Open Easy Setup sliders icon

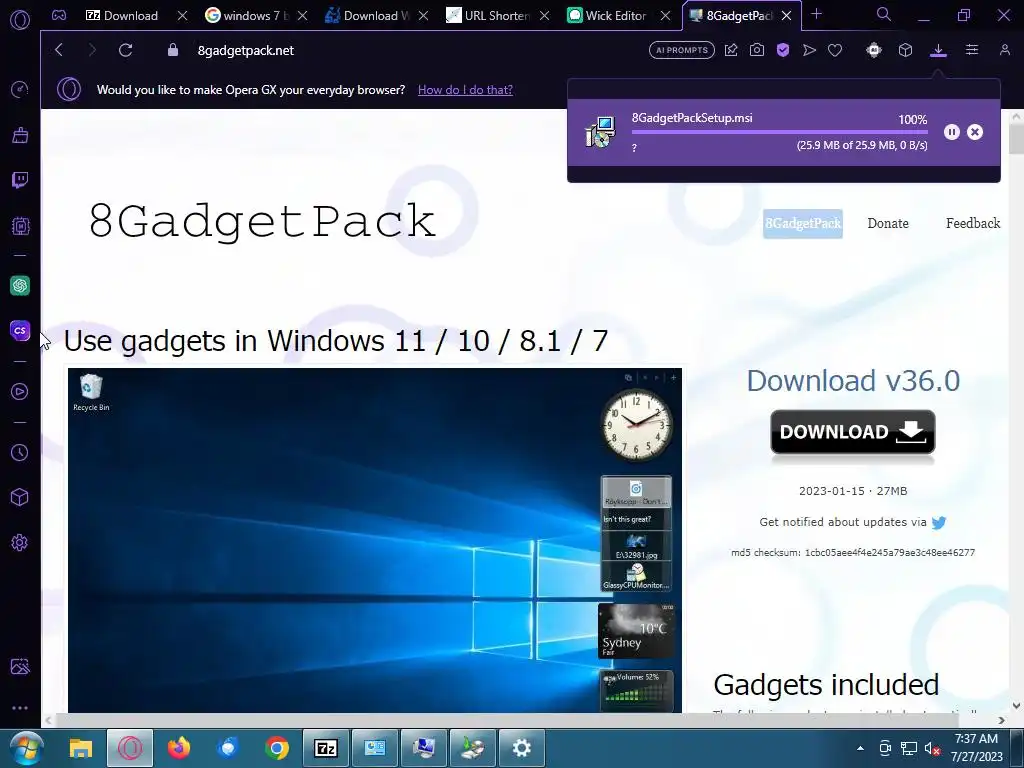pos(972,50)
